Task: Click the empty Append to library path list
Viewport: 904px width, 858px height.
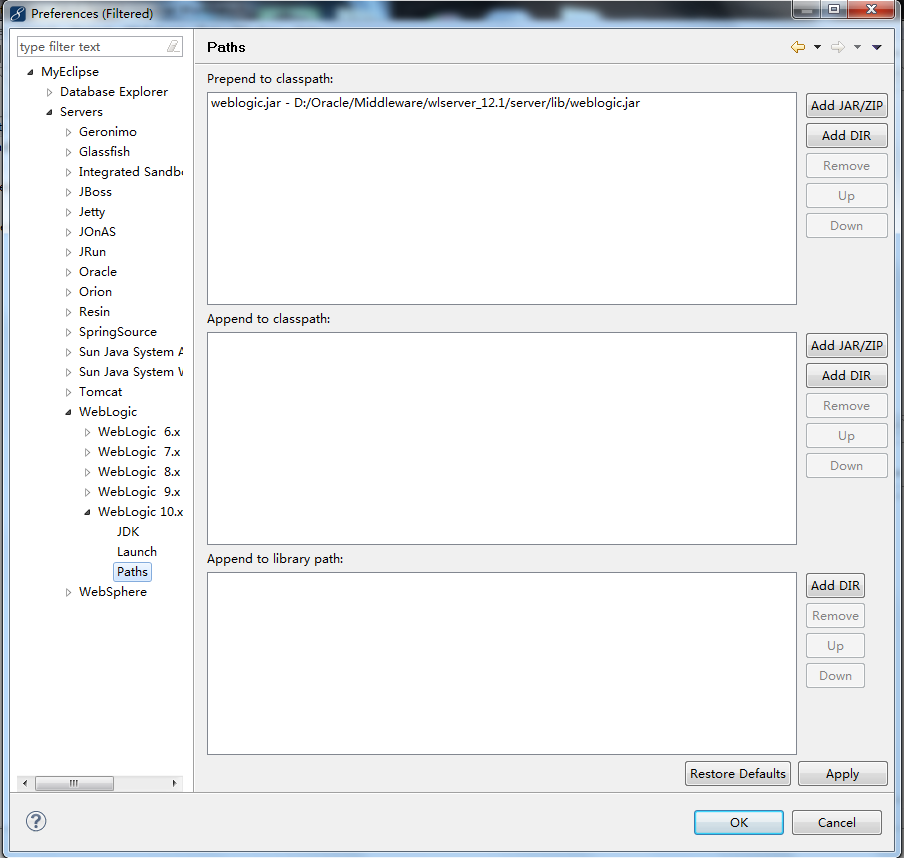Action: [502, 663]
